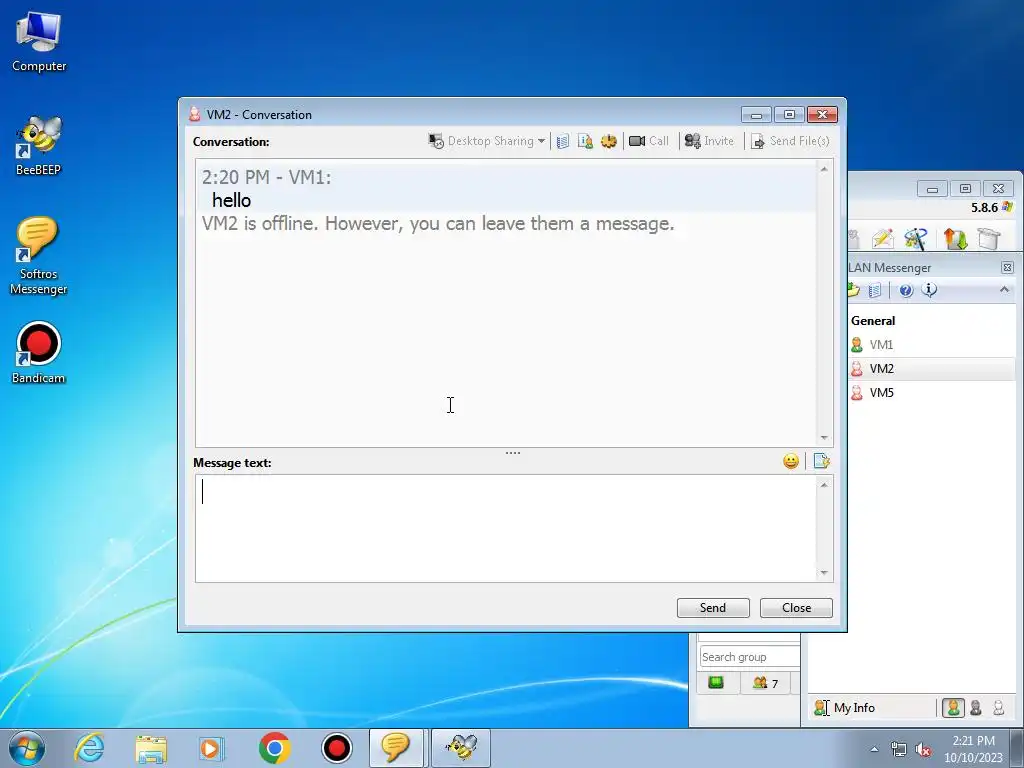Screen dimensions: 1024x768
Task: Open My Info in Softros Messenger
Action: pos(845,708)
